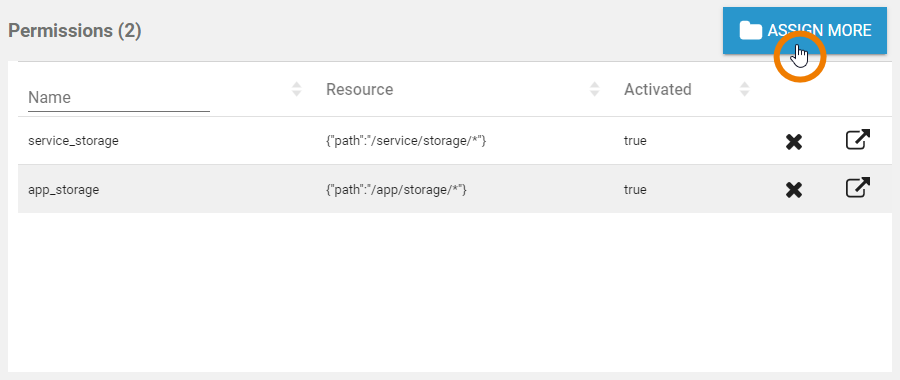The height and width of the screenshot is (380, 900).
Task: Click the Resource column header label
Action: point(360,90)
